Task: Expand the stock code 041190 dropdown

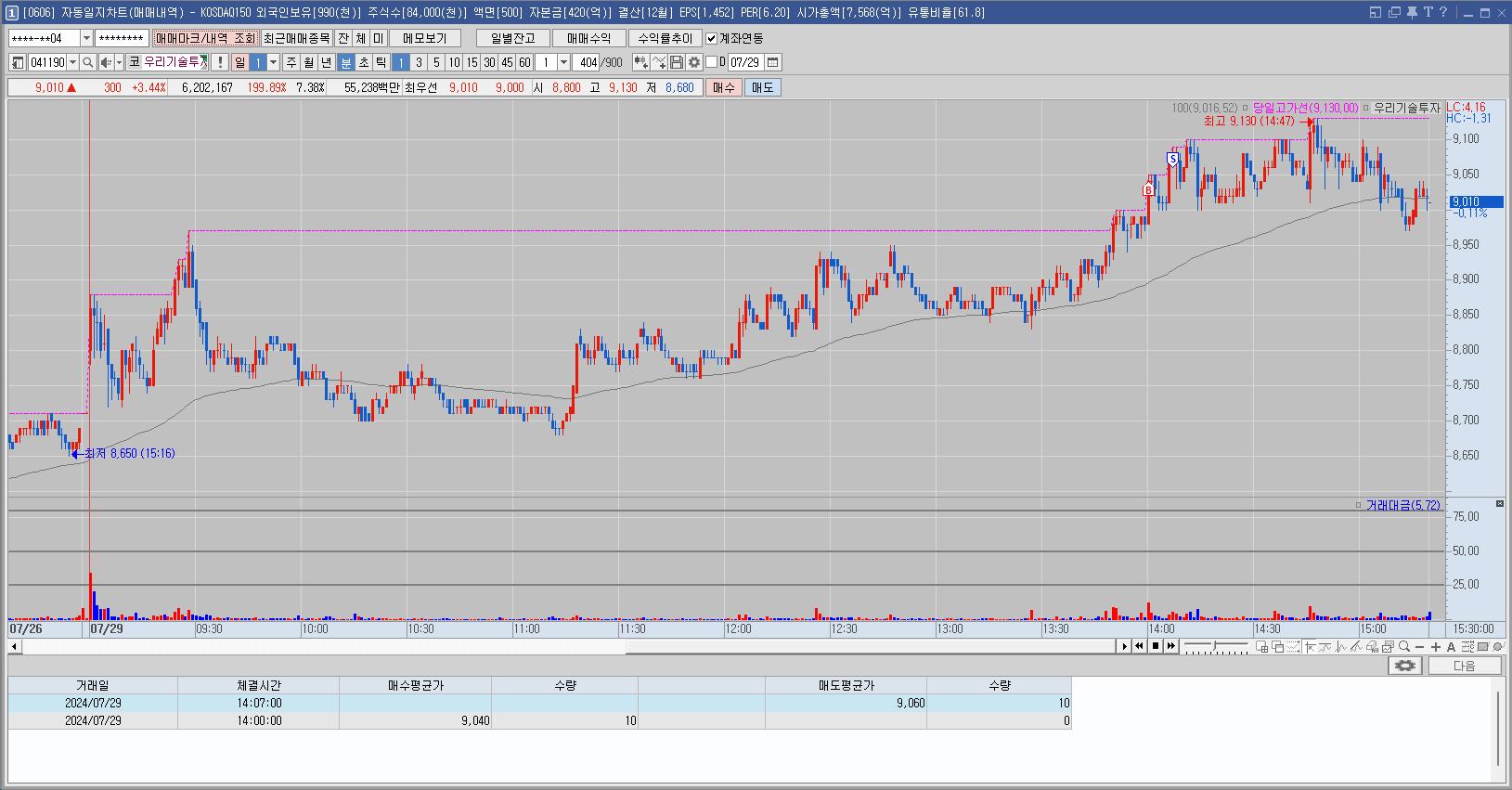Action: click(x=72, y=62)
